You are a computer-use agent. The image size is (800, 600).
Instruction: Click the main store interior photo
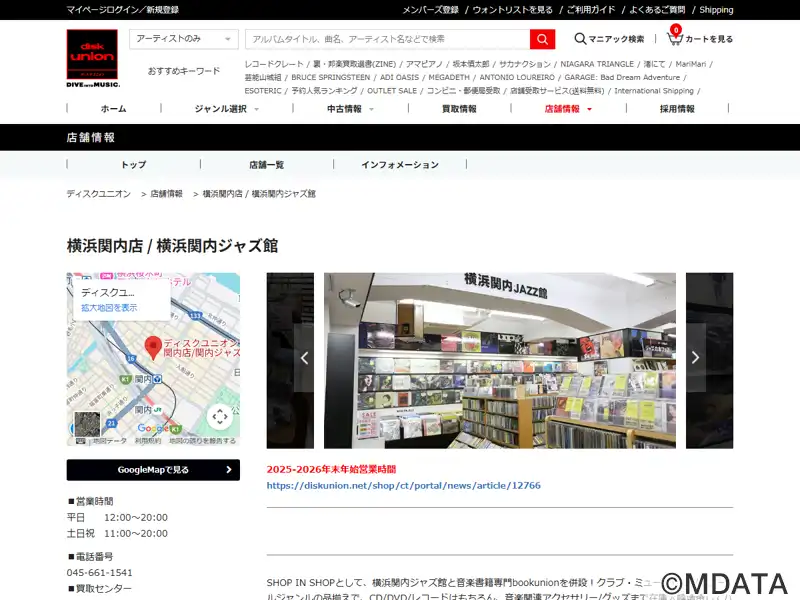tap(500, 360)
